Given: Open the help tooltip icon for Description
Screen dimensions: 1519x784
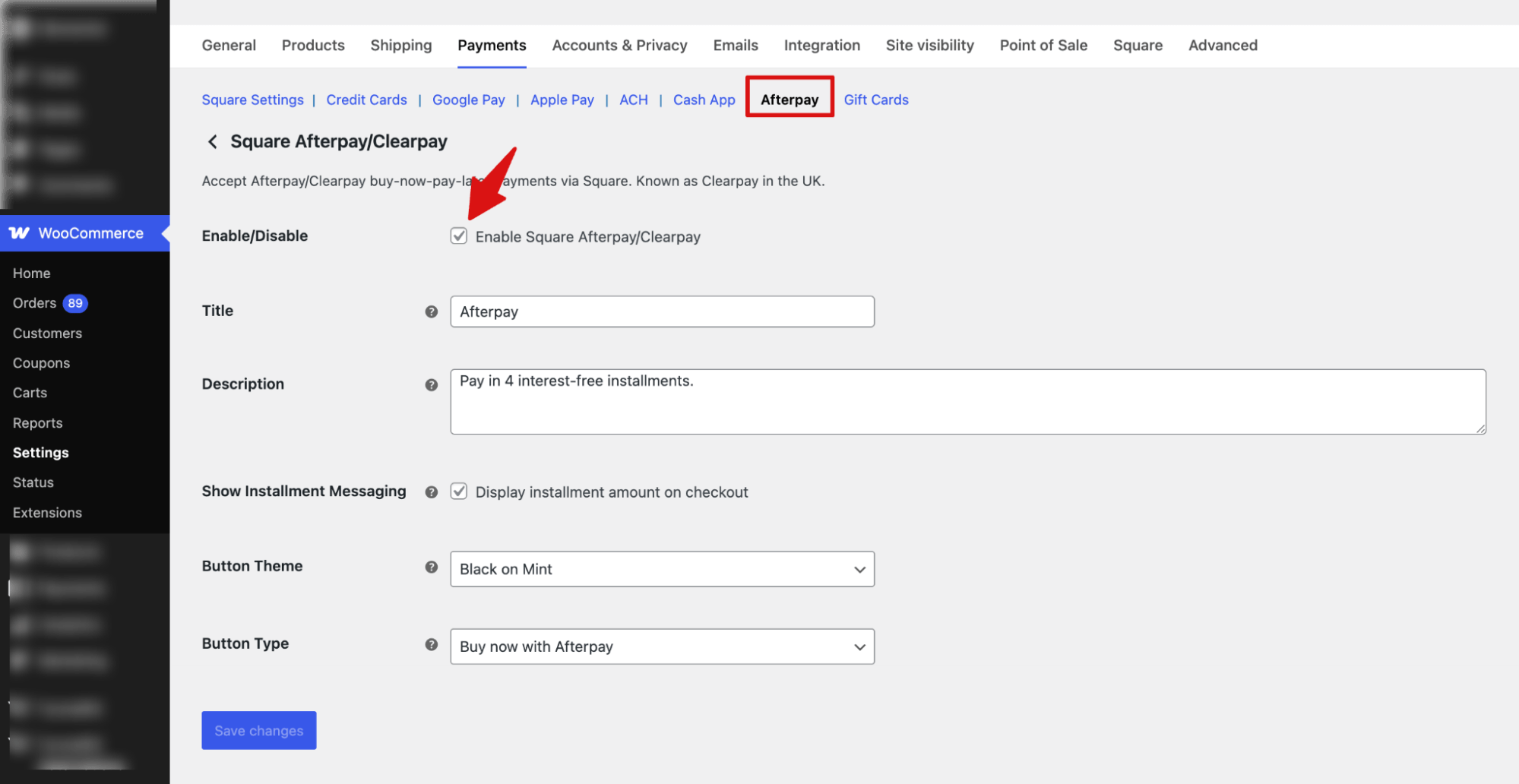Looking at the screenshot, I should 432,385.
